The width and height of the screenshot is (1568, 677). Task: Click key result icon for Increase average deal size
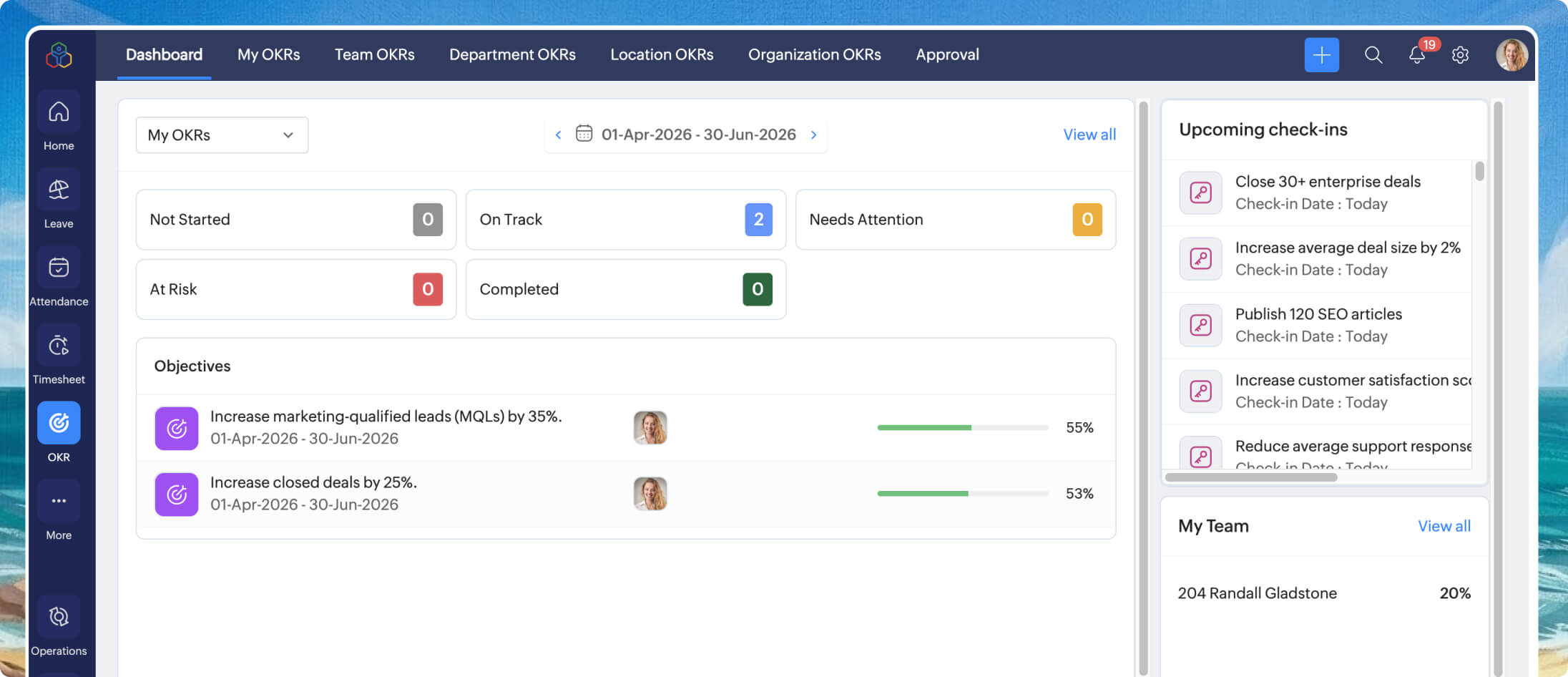click(x=1200, y=258)
